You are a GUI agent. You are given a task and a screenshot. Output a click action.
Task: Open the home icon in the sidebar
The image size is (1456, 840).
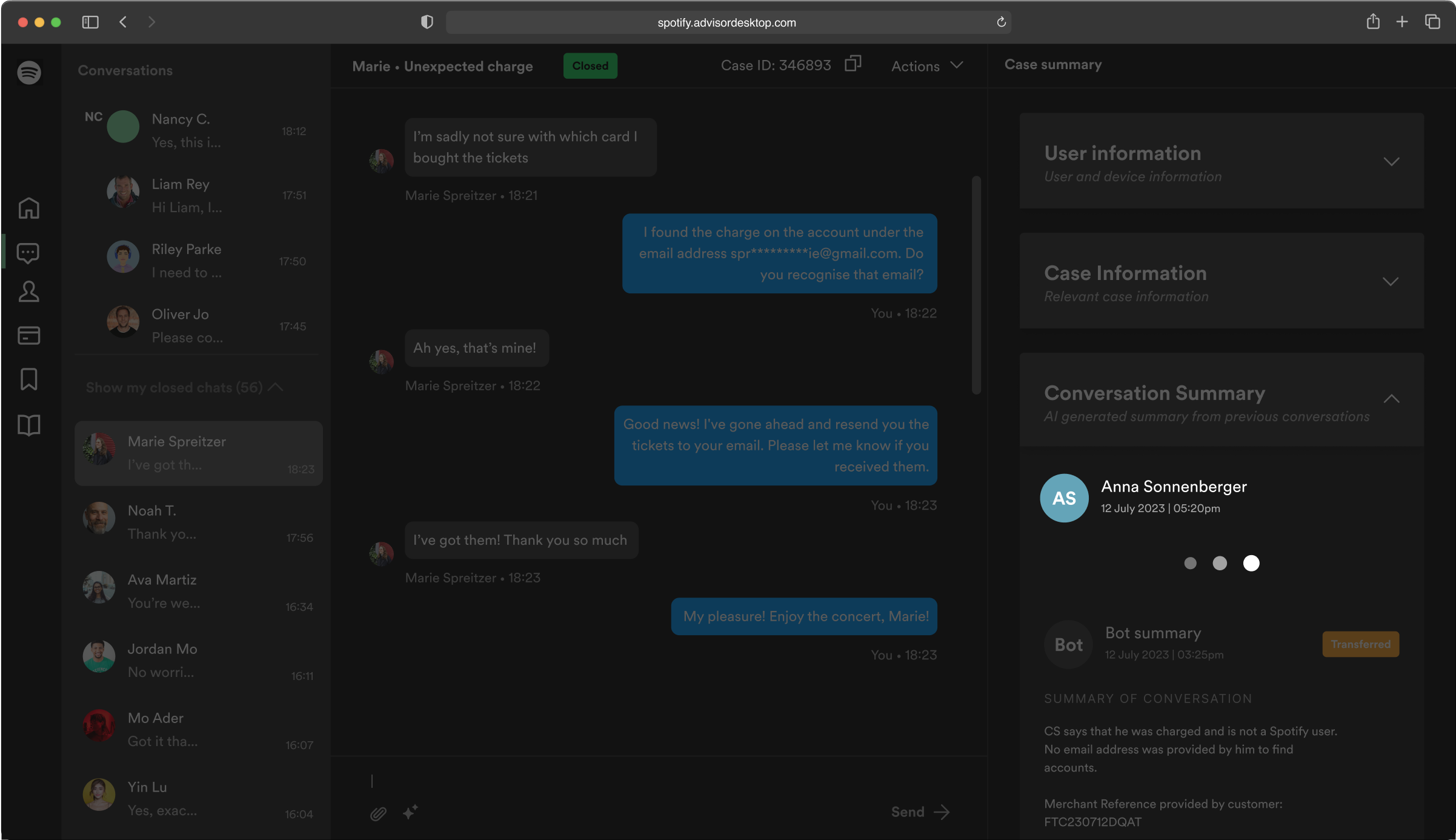(28, 208)
